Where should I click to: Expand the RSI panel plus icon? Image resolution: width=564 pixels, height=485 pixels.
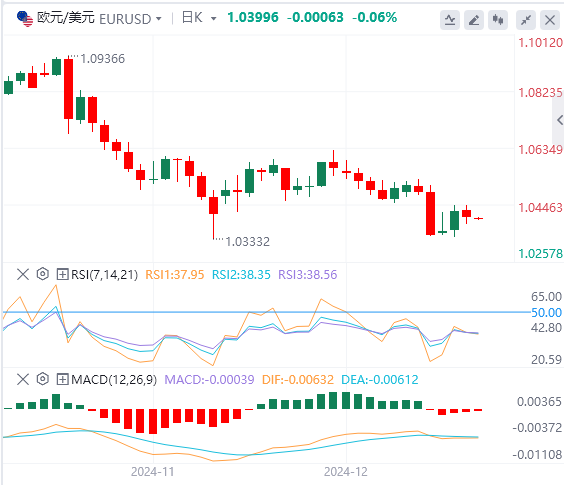63,275
